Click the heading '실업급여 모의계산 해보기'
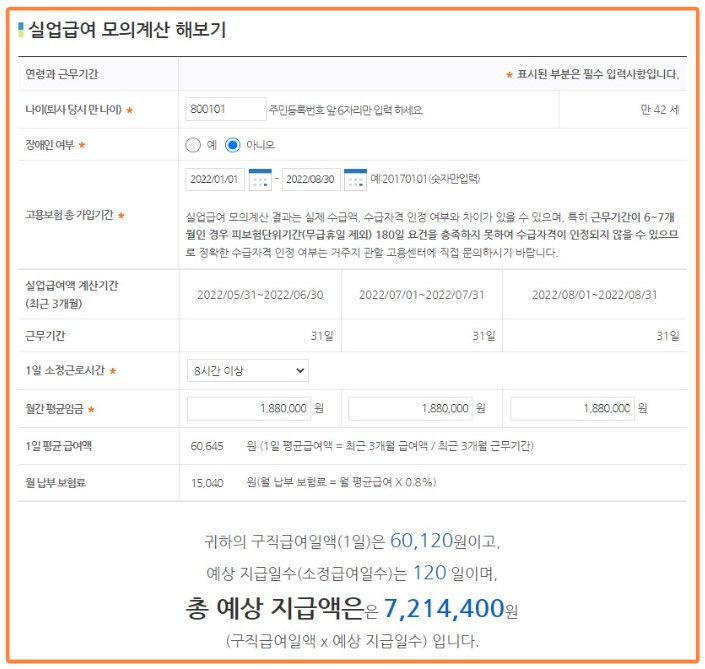This screenshot has height=669, width=705. pyautogui.click(x=127, y=30)
